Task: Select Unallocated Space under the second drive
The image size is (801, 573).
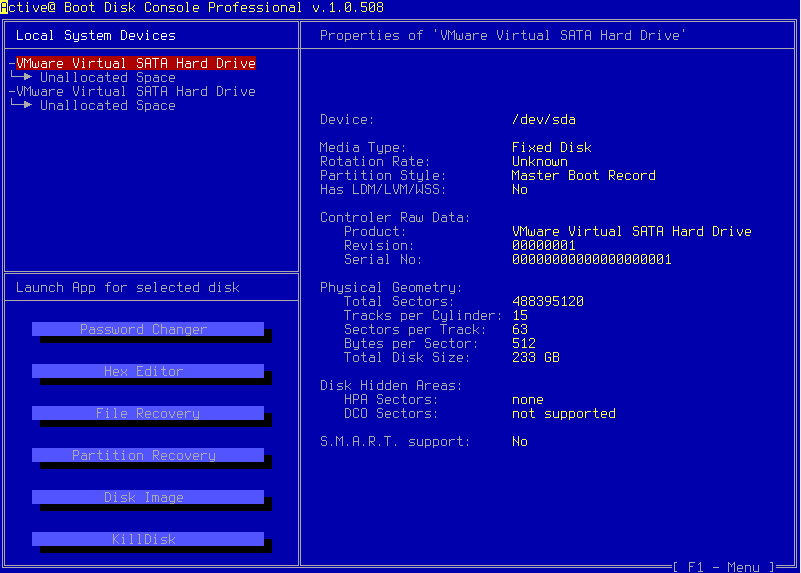Action: (107, 105)
